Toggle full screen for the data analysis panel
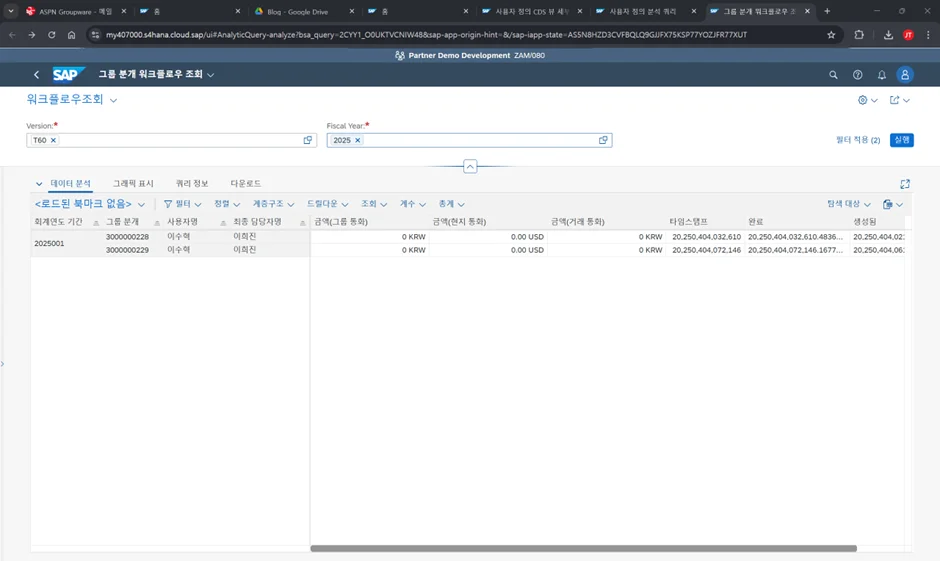Viewport: 940px width, 561px height. pos(905,184)
